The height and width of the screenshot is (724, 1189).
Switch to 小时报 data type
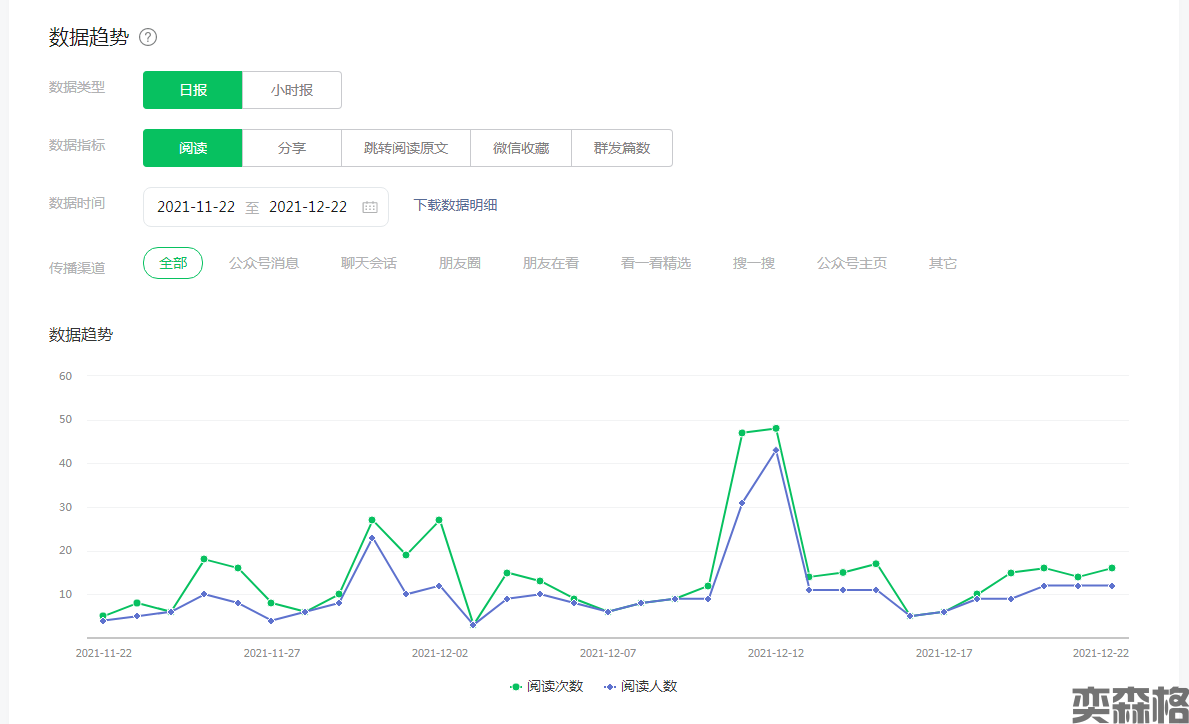pyautogui.click(x=292, y=90)
